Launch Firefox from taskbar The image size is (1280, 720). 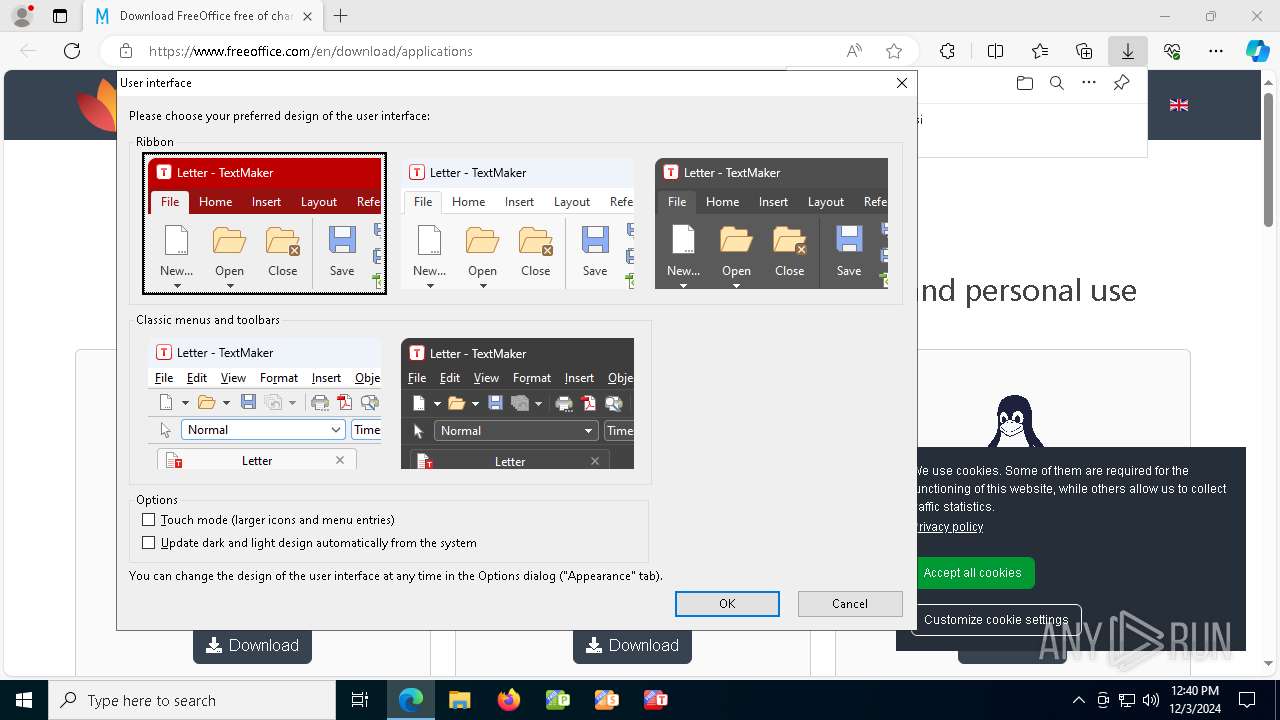pos(508,700)
